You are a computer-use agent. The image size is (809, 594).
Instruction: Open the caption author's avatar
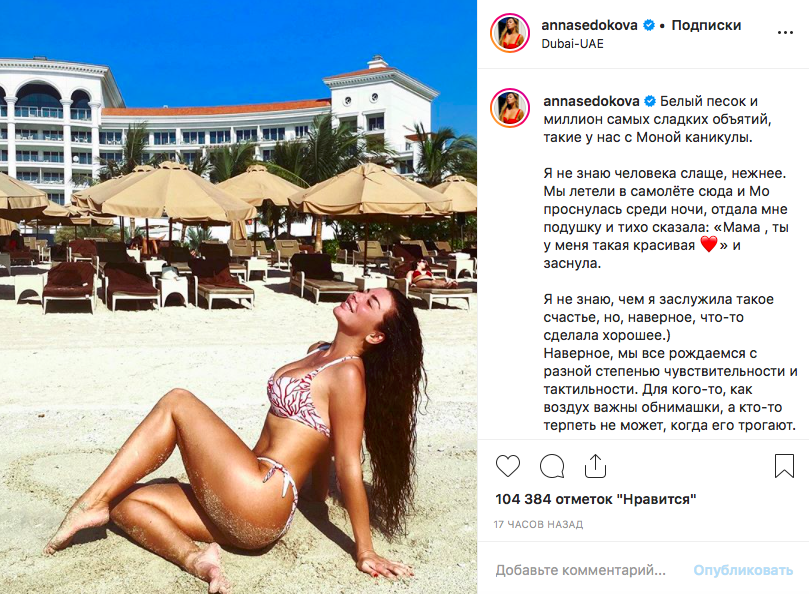point(510,108)
